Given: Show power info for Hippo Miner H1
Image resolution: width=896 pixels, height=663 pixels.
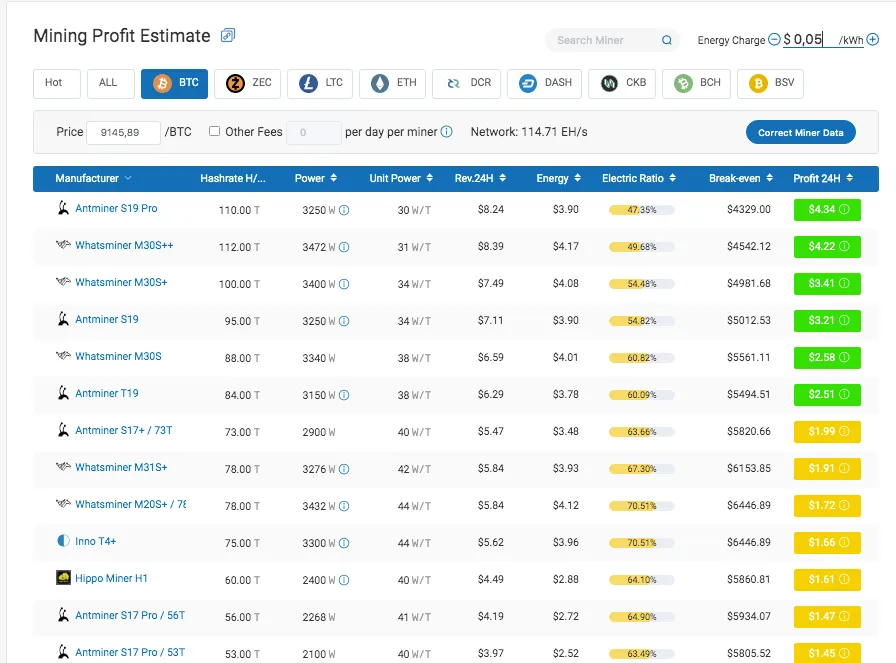Looking at the screenshot, I should [x=344, y=580].
